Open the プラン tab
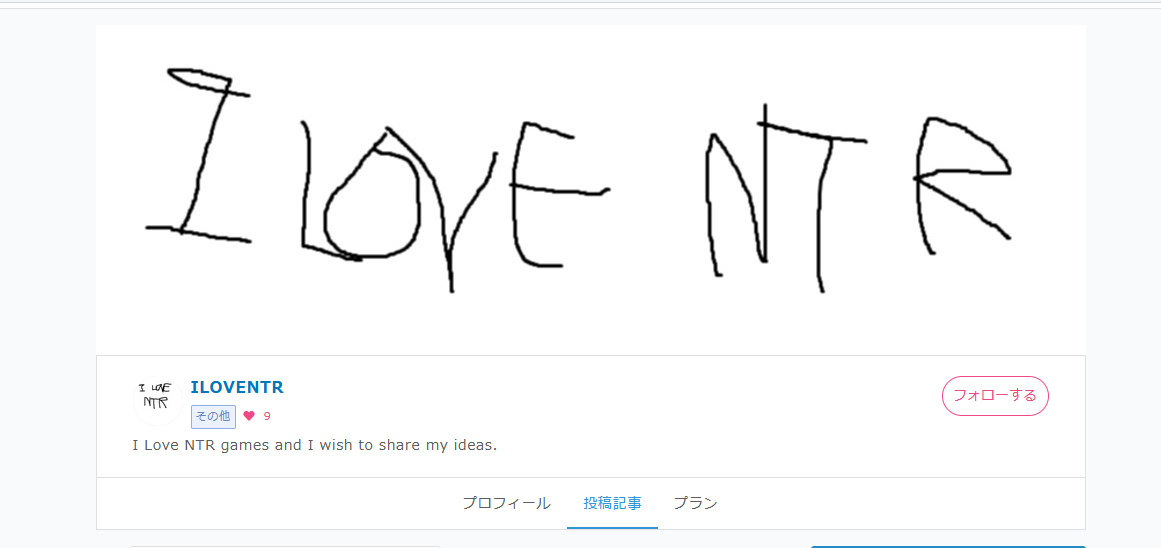1161x548 pixels. pos(695,504)
